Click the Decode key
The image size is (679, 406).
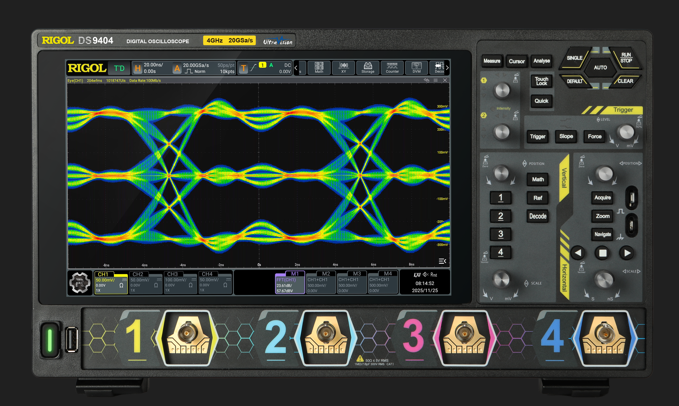tap(538, 216)
